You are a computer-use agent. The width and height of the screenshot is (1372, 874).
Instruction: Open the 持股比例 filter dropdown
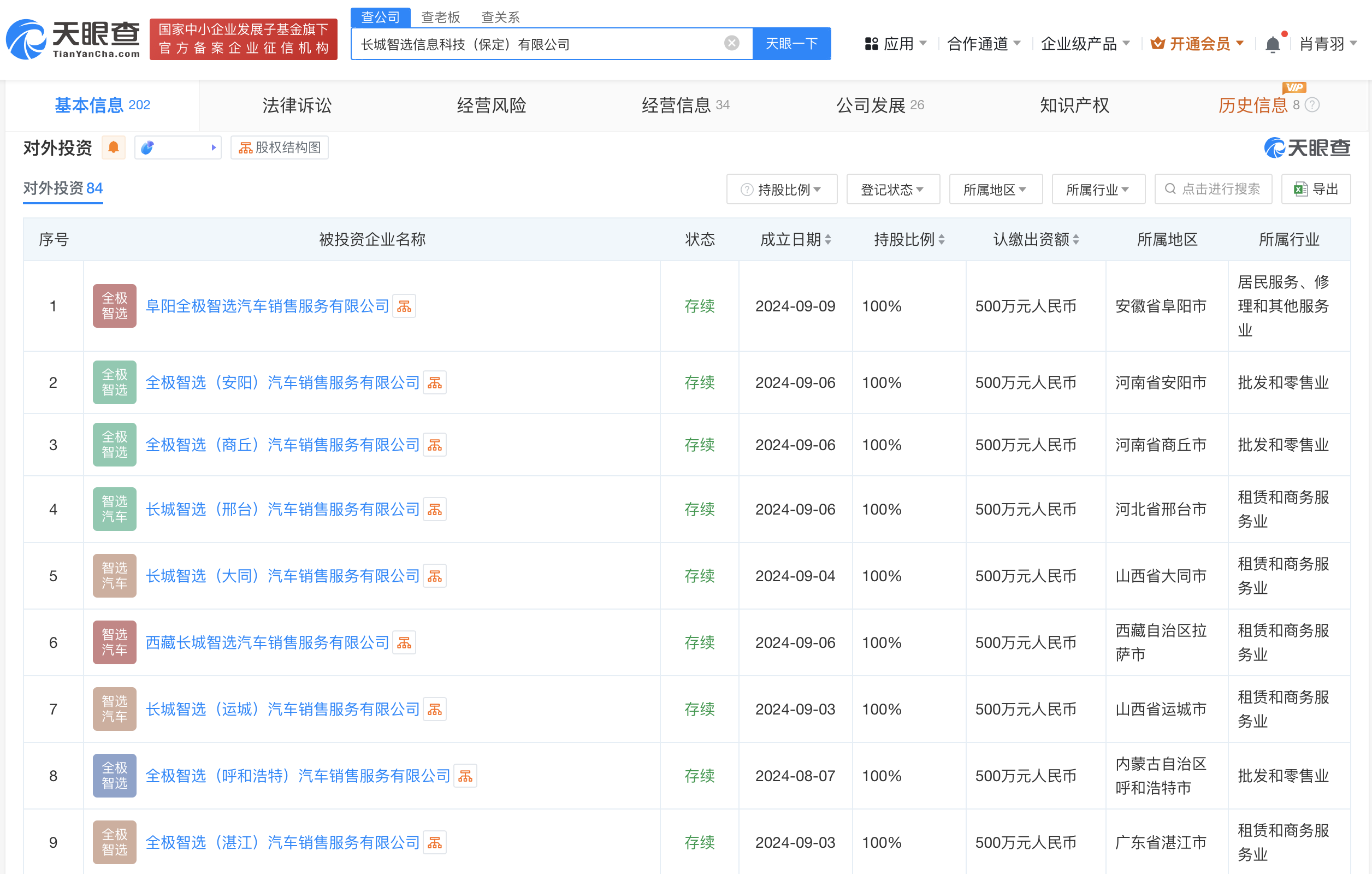pos(782,188)
